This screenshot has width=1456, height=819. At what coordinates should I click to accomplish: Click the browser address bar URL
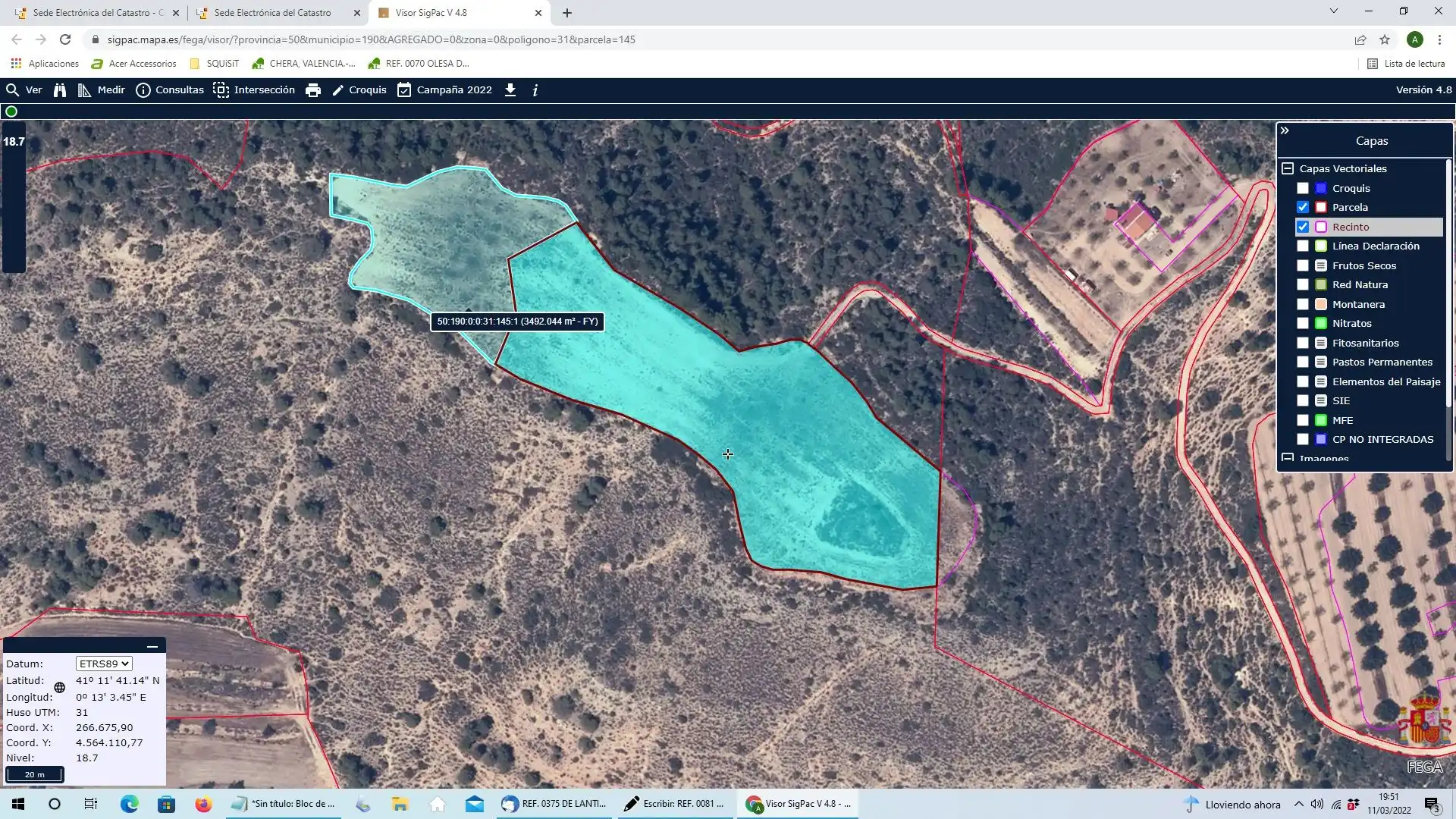click(x=372, y=39)
